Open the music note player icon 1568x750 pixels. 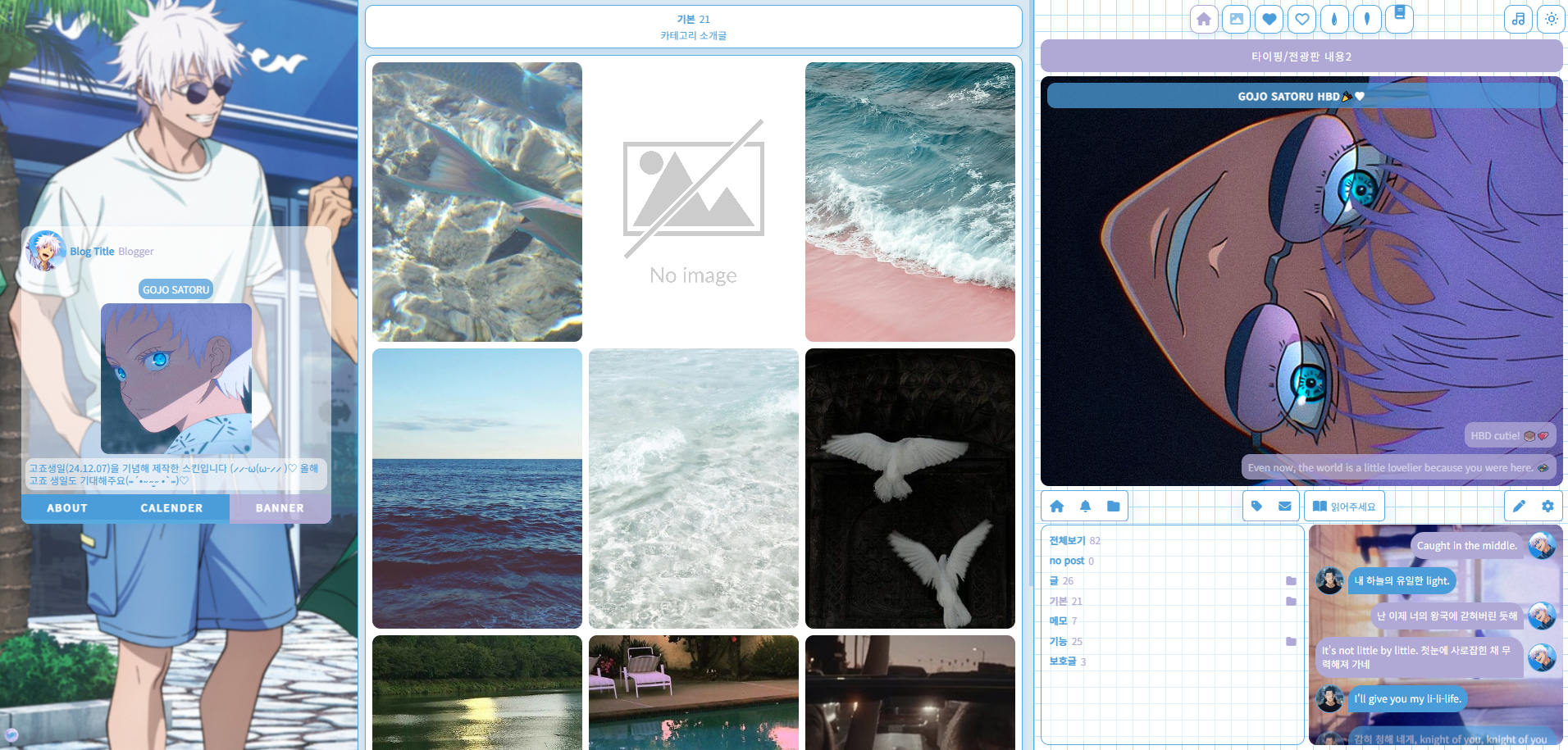coord(1519,19)
